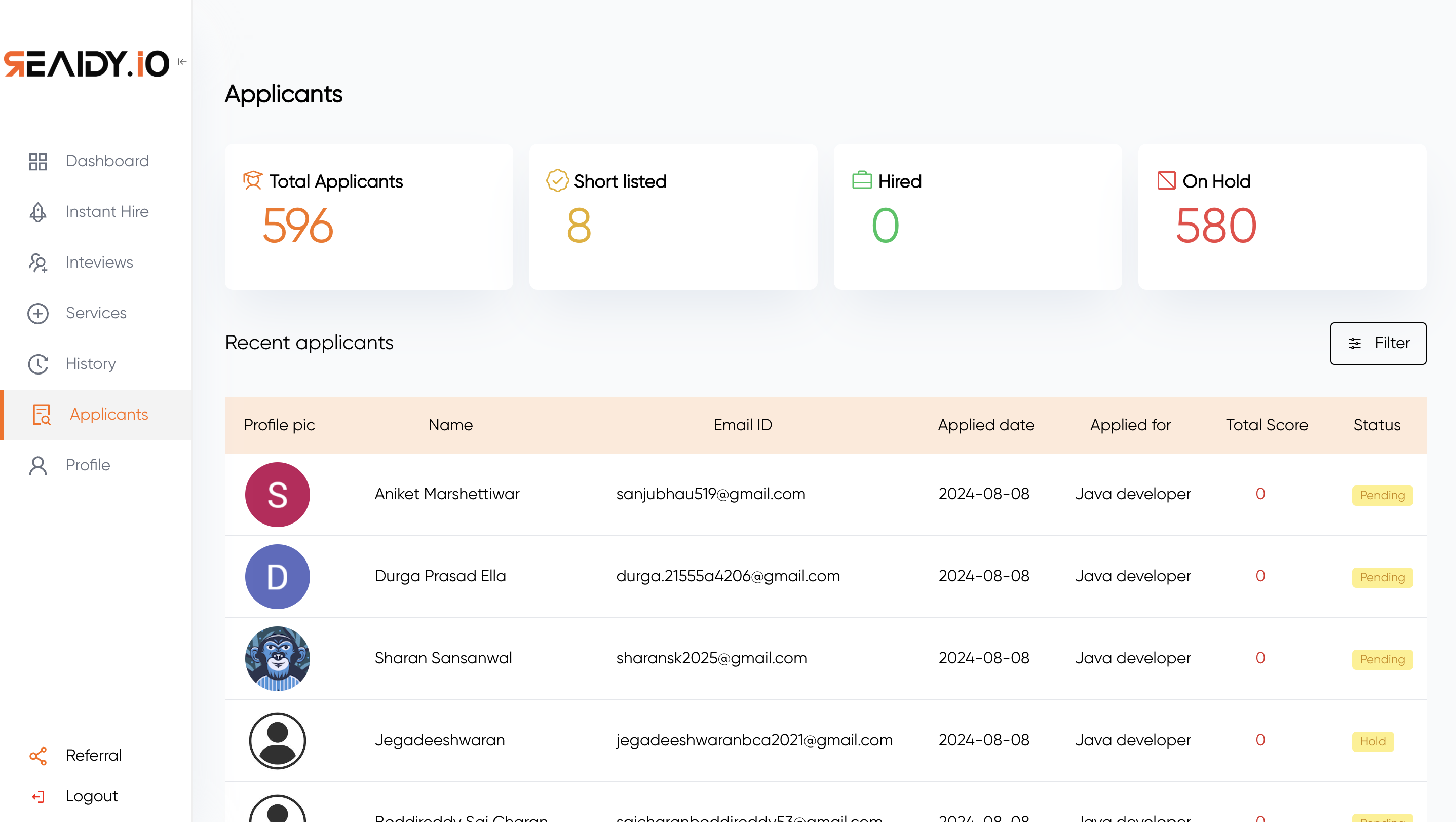Click the Short listed checkmark badge icon
The image size is (1456, 822).
pyautogui.click(x=557, y=181)
